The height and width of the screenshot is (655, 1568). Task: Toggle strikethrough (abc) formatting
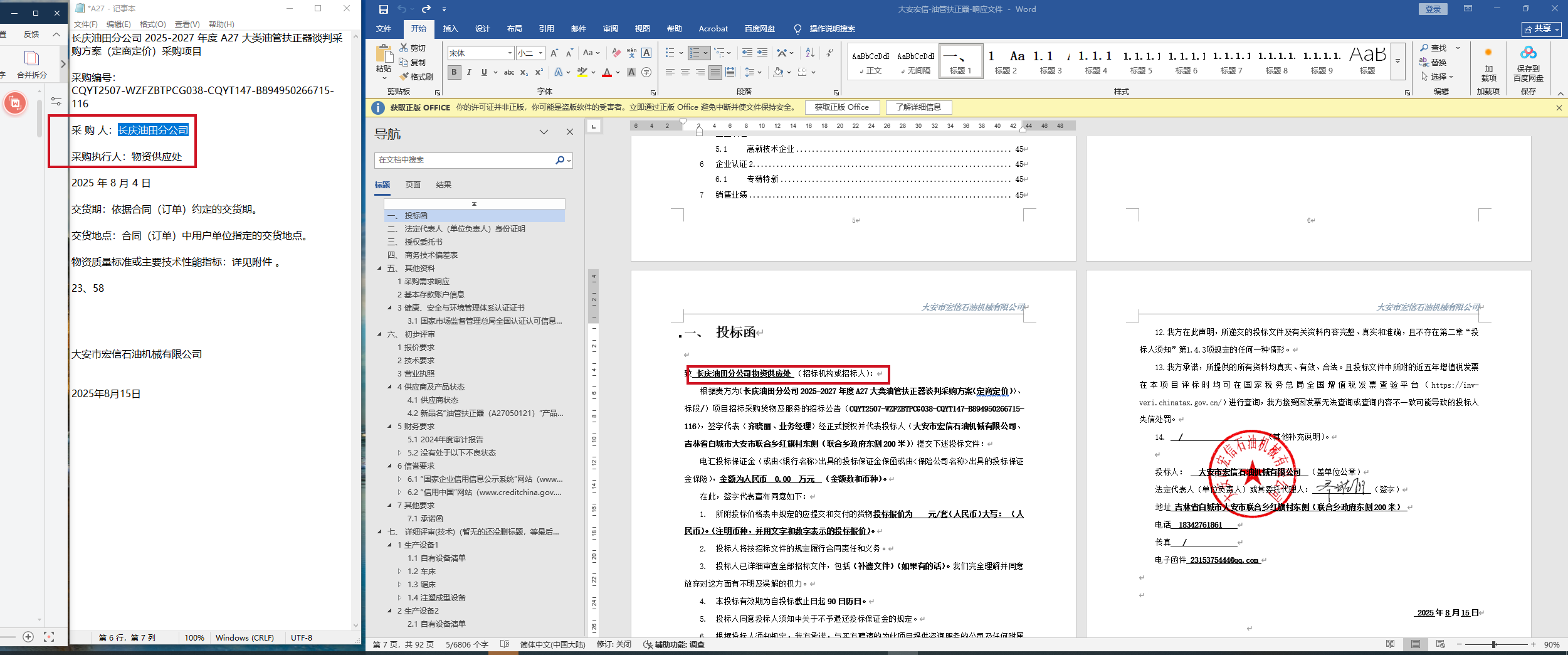509,72
